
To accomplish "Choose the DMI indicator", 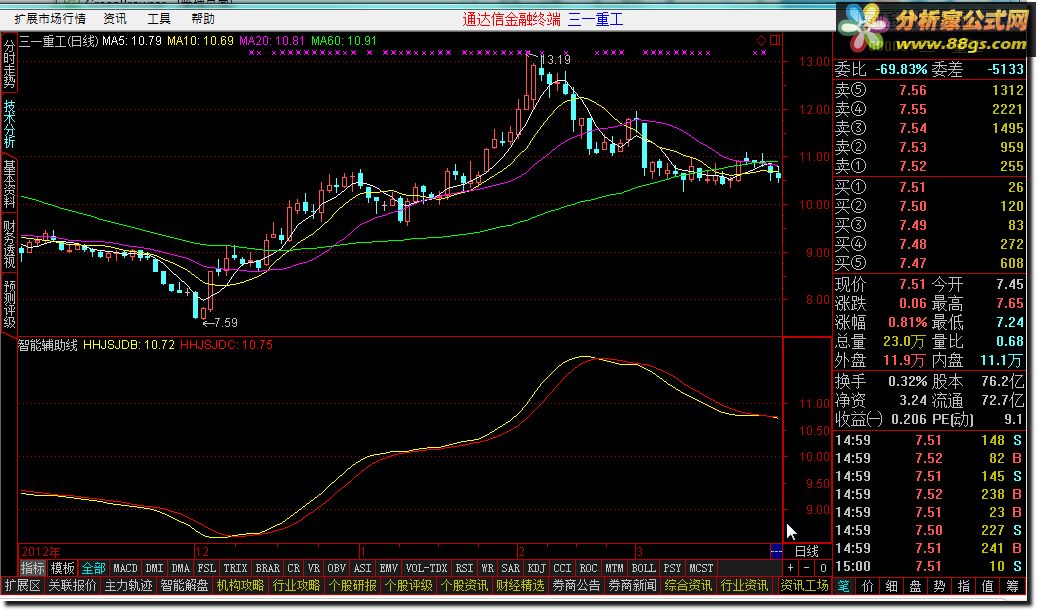I will coord(154,568).
